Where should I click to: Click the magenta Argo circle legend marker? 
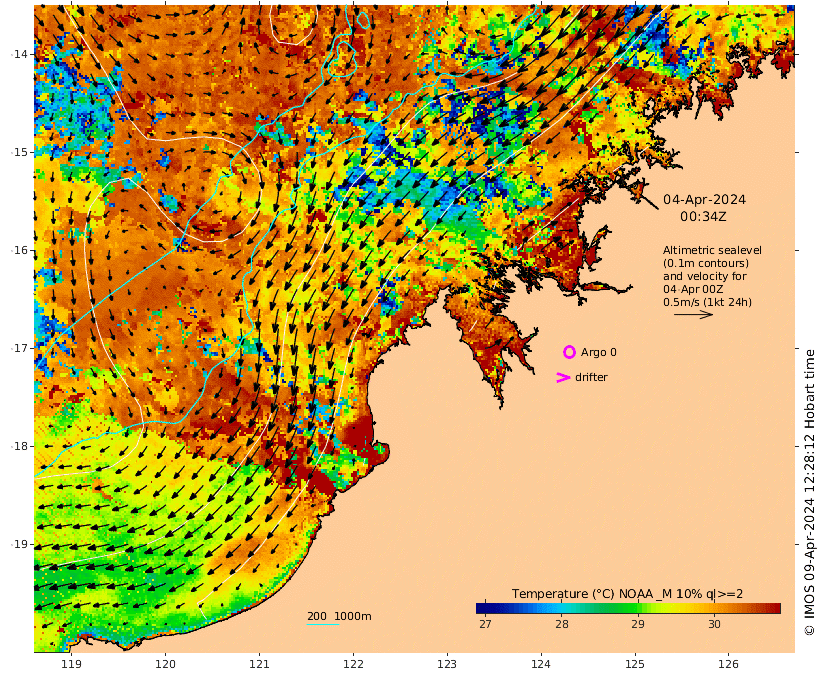point(569,352)
